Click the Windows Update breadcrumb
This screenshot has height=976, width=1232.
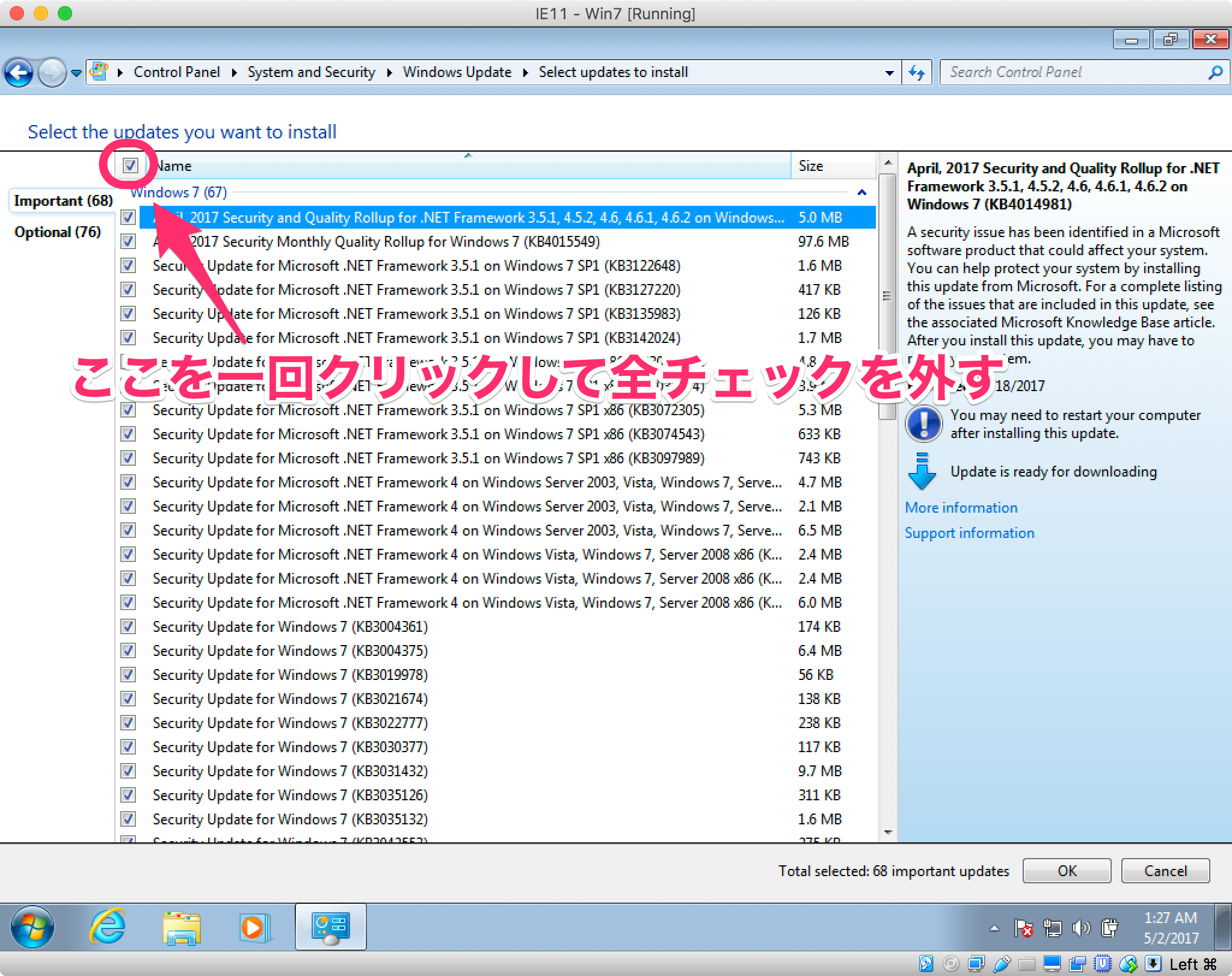pyautogui.click(x=457, y=72)
